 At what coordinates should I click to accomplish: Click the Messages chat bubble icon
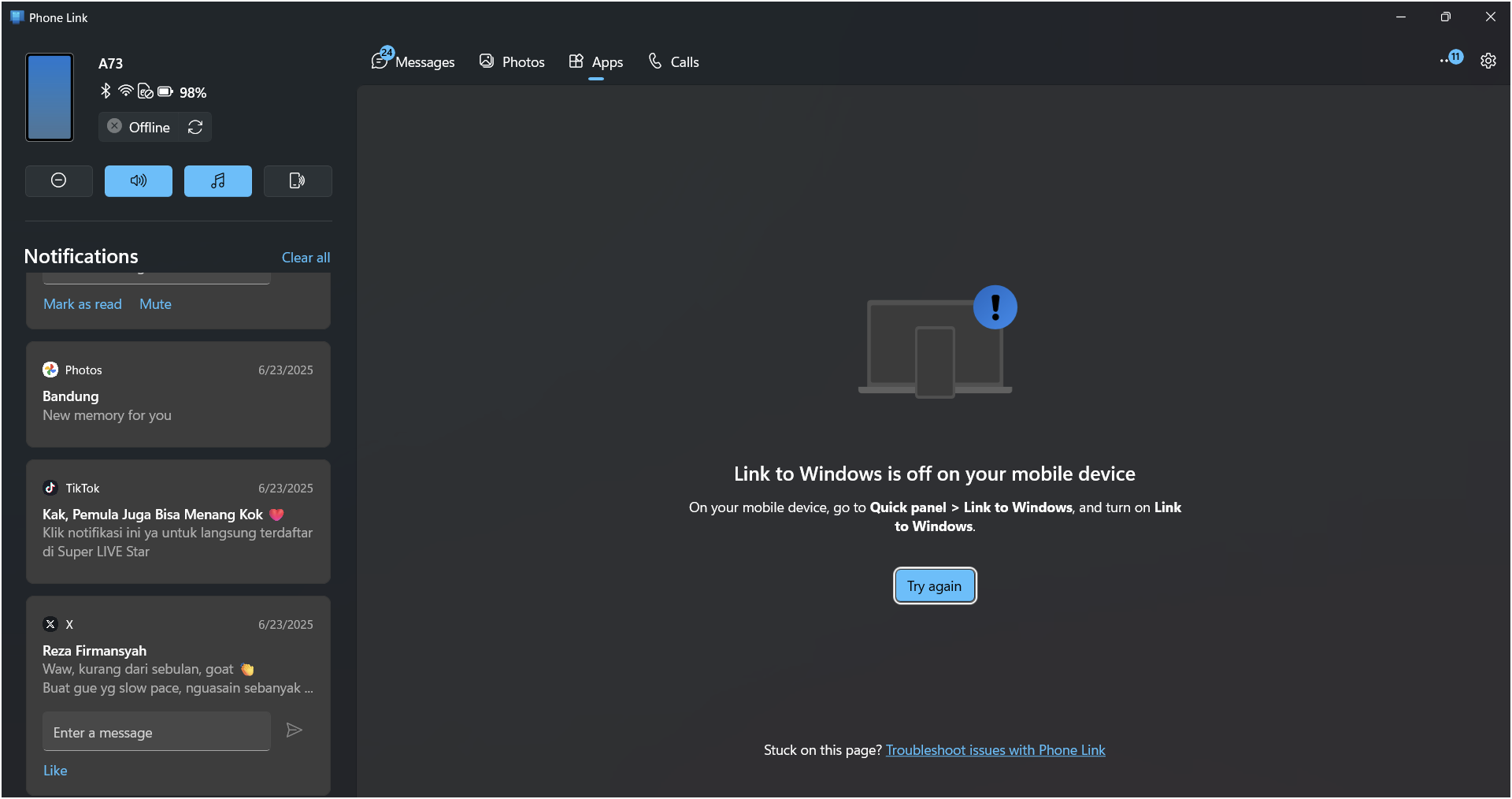coord(380,61)
